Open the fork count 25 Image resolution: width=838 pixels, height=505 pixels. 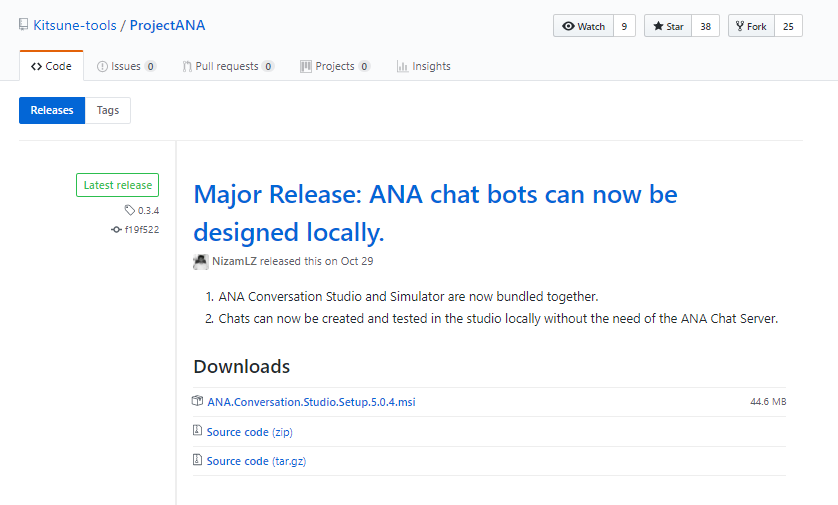click(x=788, y=26)
